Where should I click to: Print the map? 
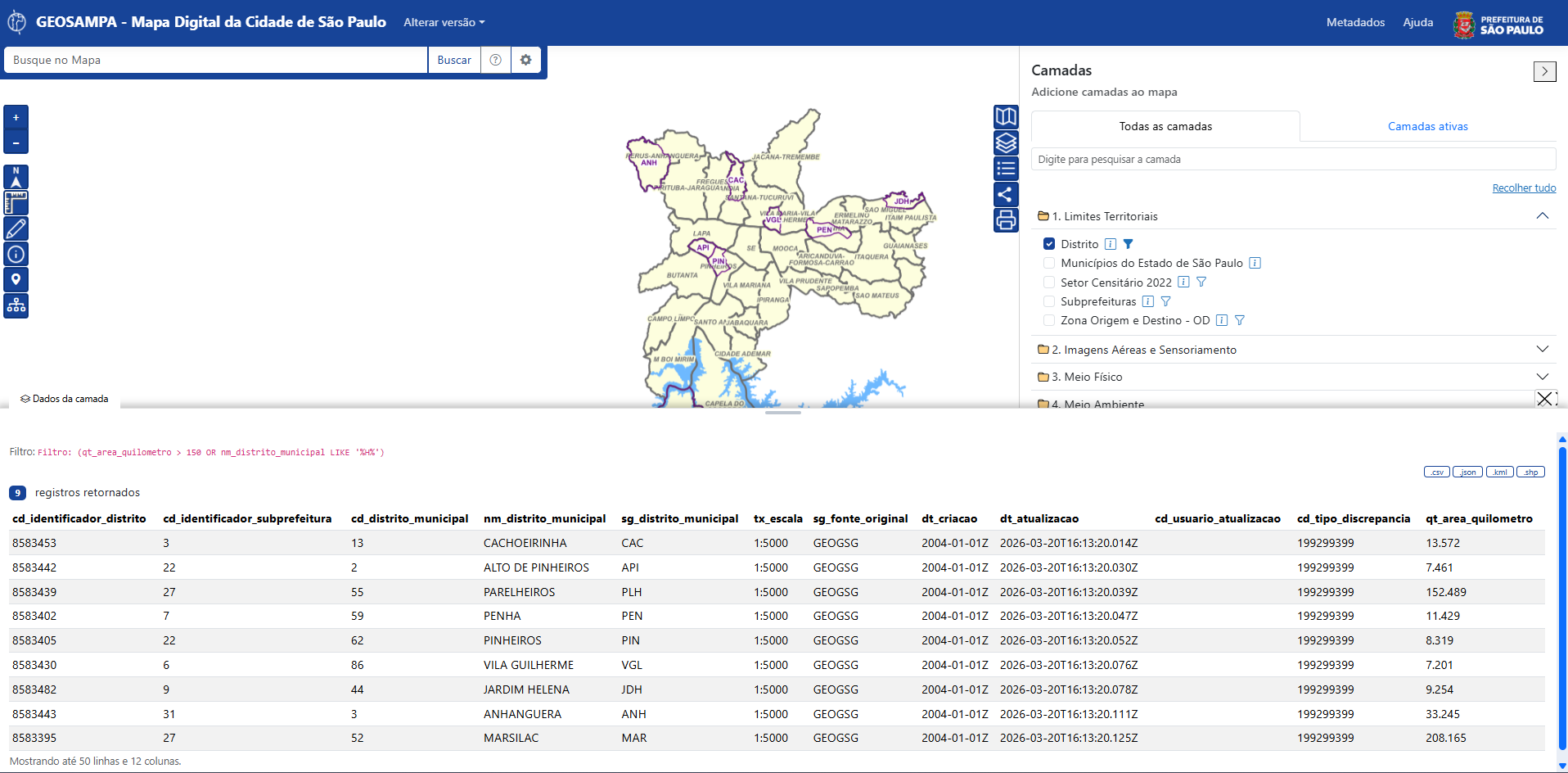(1006, 220)
